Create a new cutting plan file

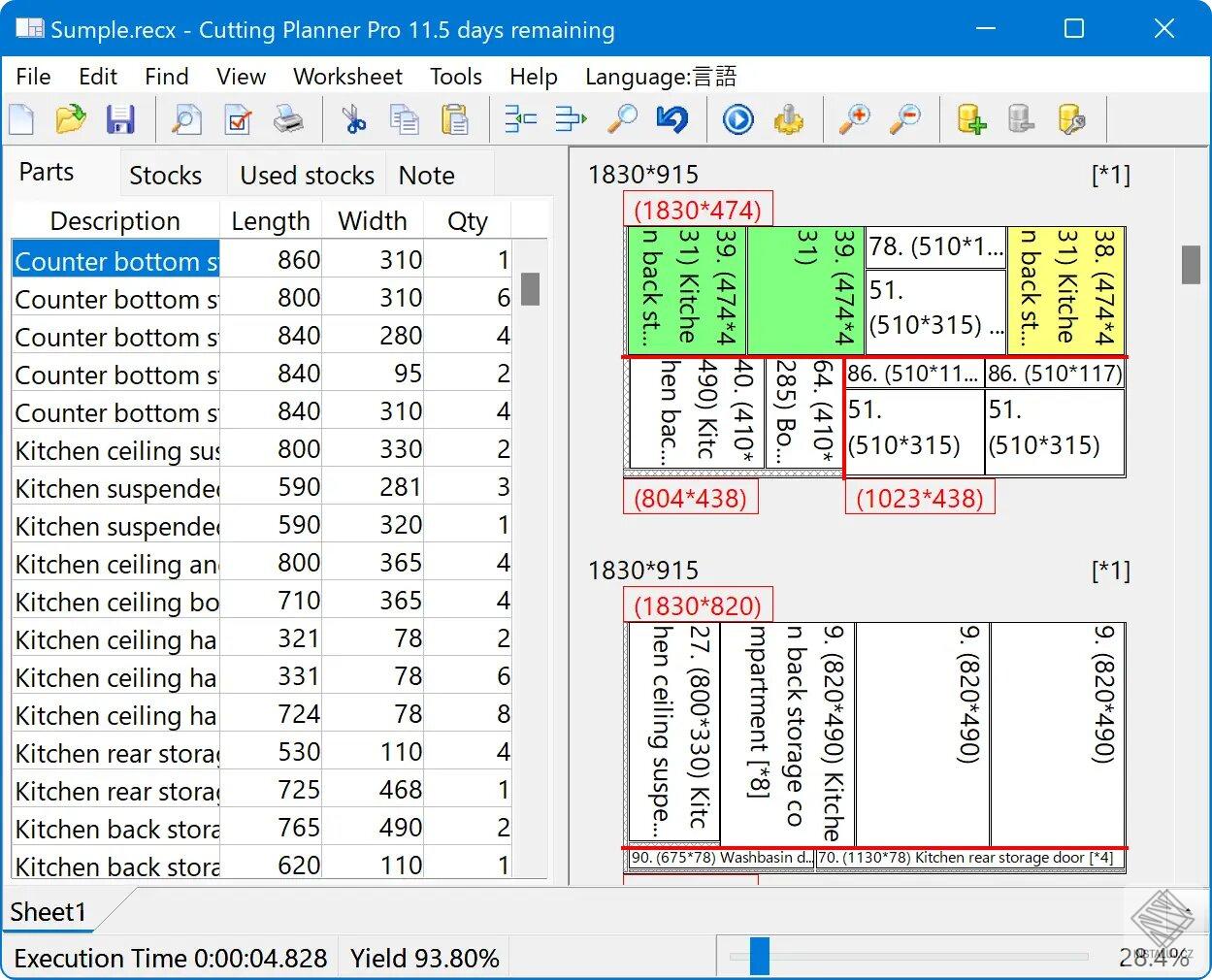21,119
